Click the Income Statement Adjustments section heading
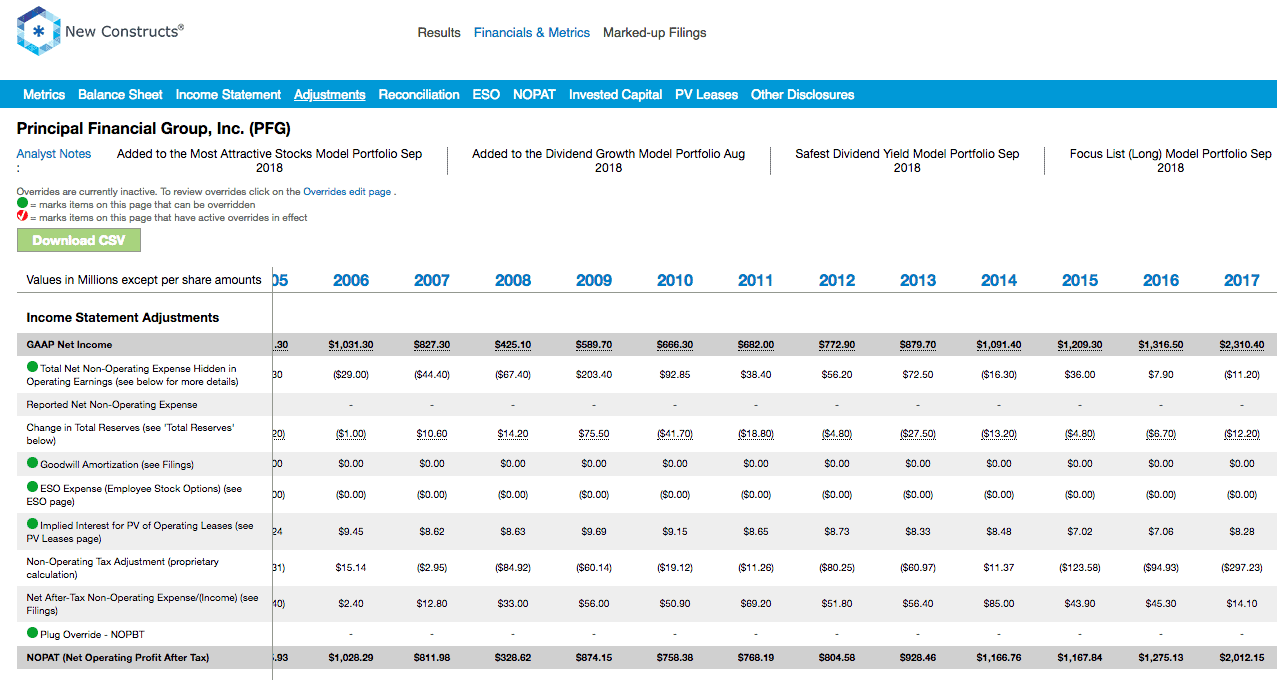Image resolution: width=1277 pixels, height=680 pixels. click(x=123, y=318)
